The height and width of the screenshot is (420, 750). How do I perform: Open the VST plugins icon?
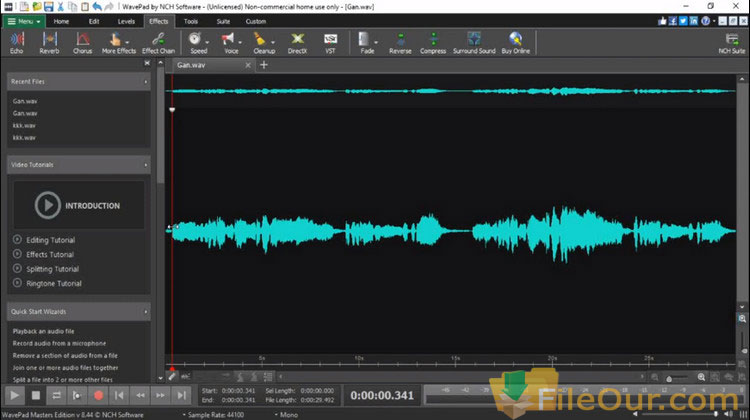[x=330, y=42]
